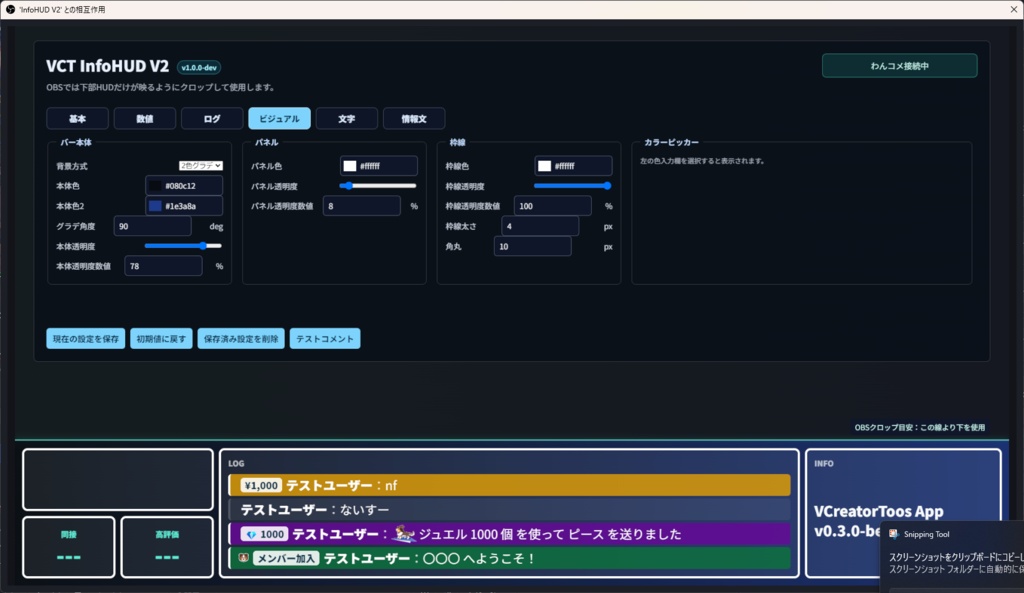Screen dimensions: 1024x593
Task: Click the OBSクロップ目安 guide text
Action: [920, 428]
